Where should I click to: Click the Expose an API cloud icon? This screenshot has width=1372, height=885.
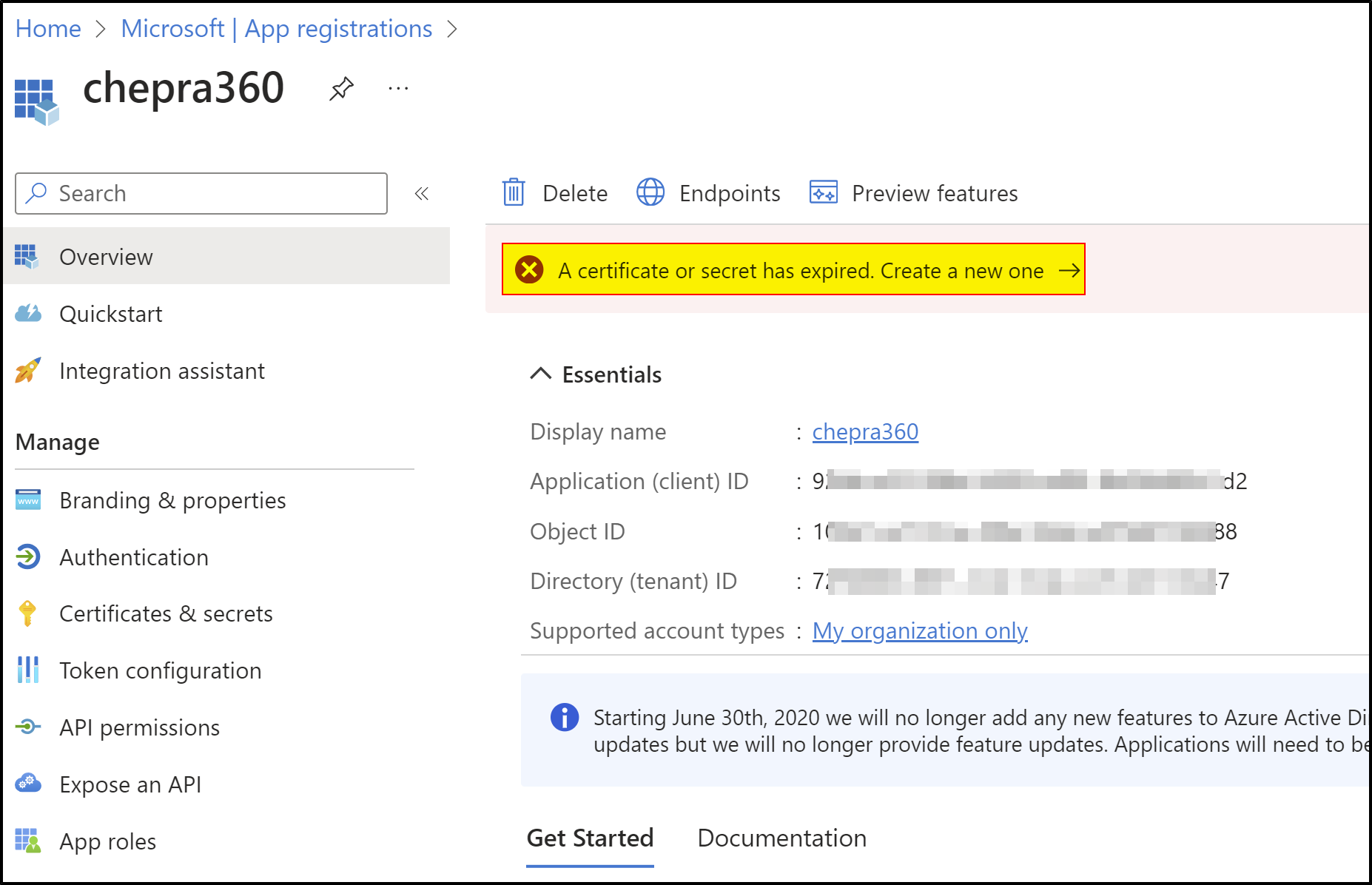(x=28, y=783)
